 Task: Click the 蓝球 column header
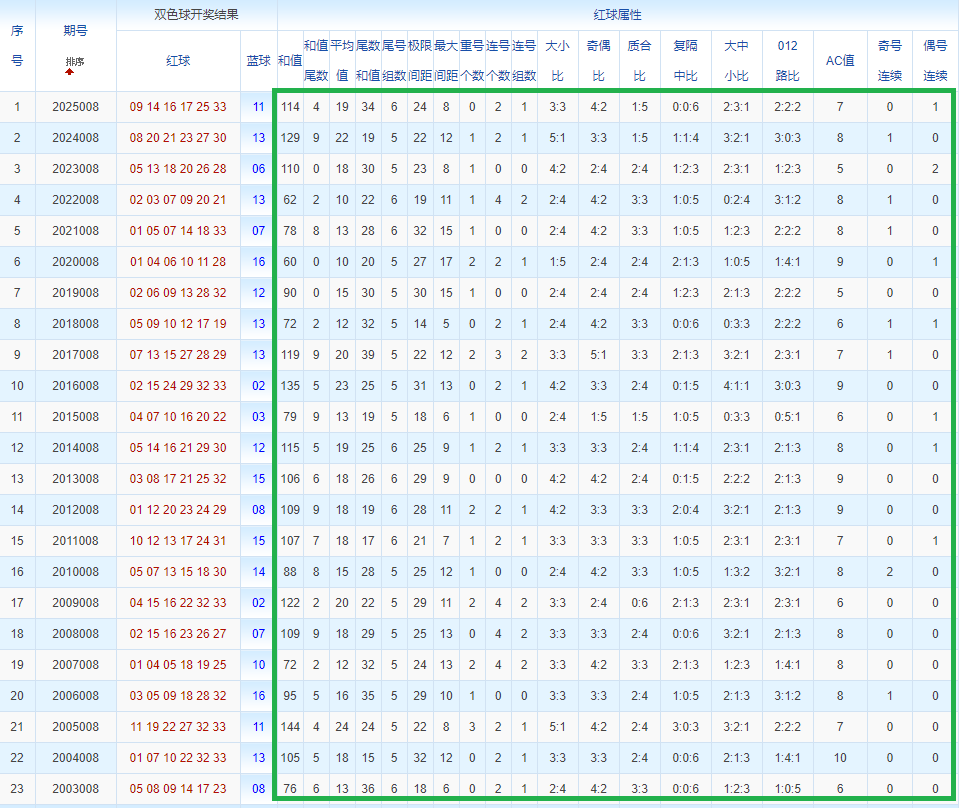coord(259,61)
